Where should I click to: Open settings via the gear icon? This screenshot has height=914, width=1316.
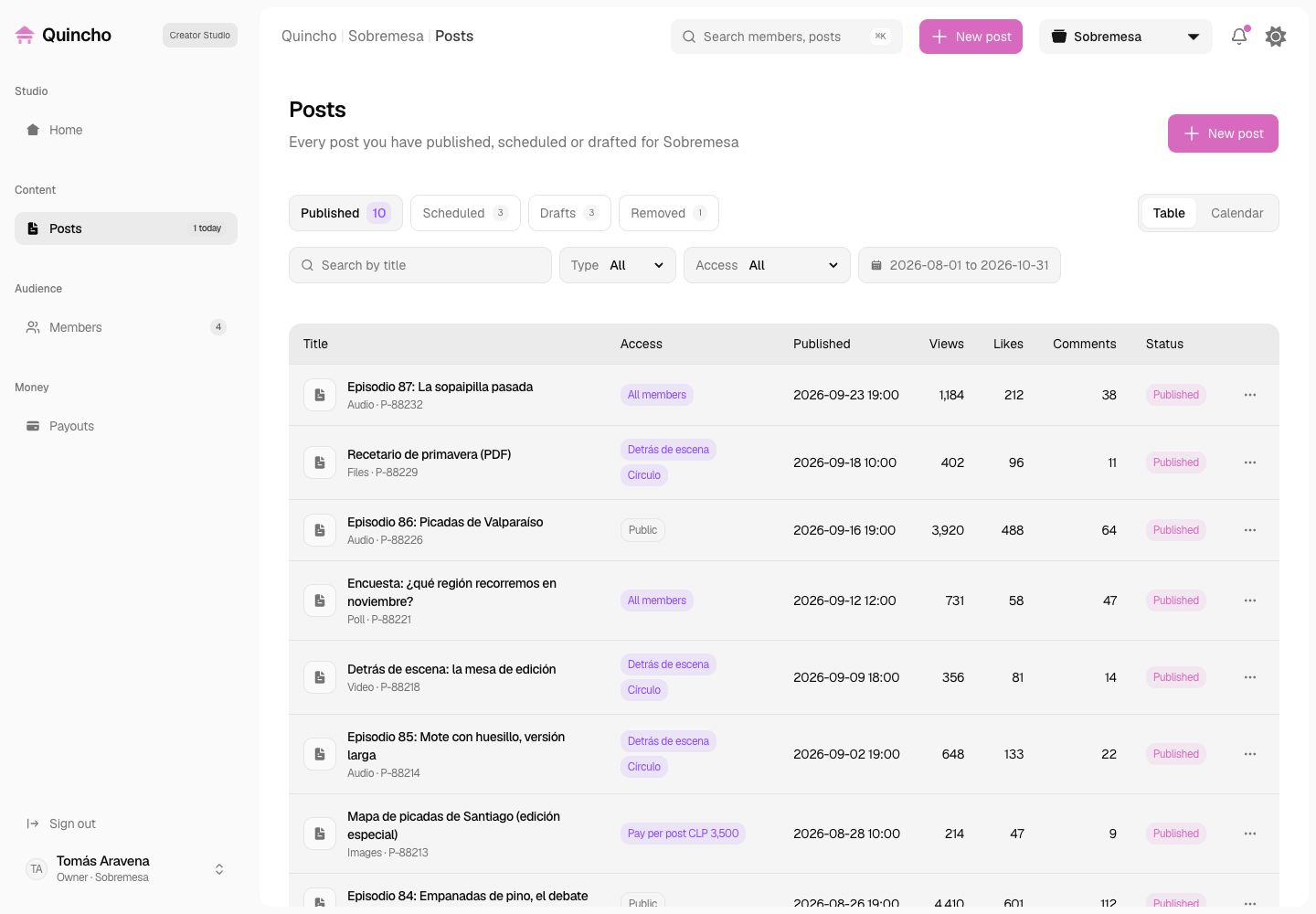(x=1276, y=37)
